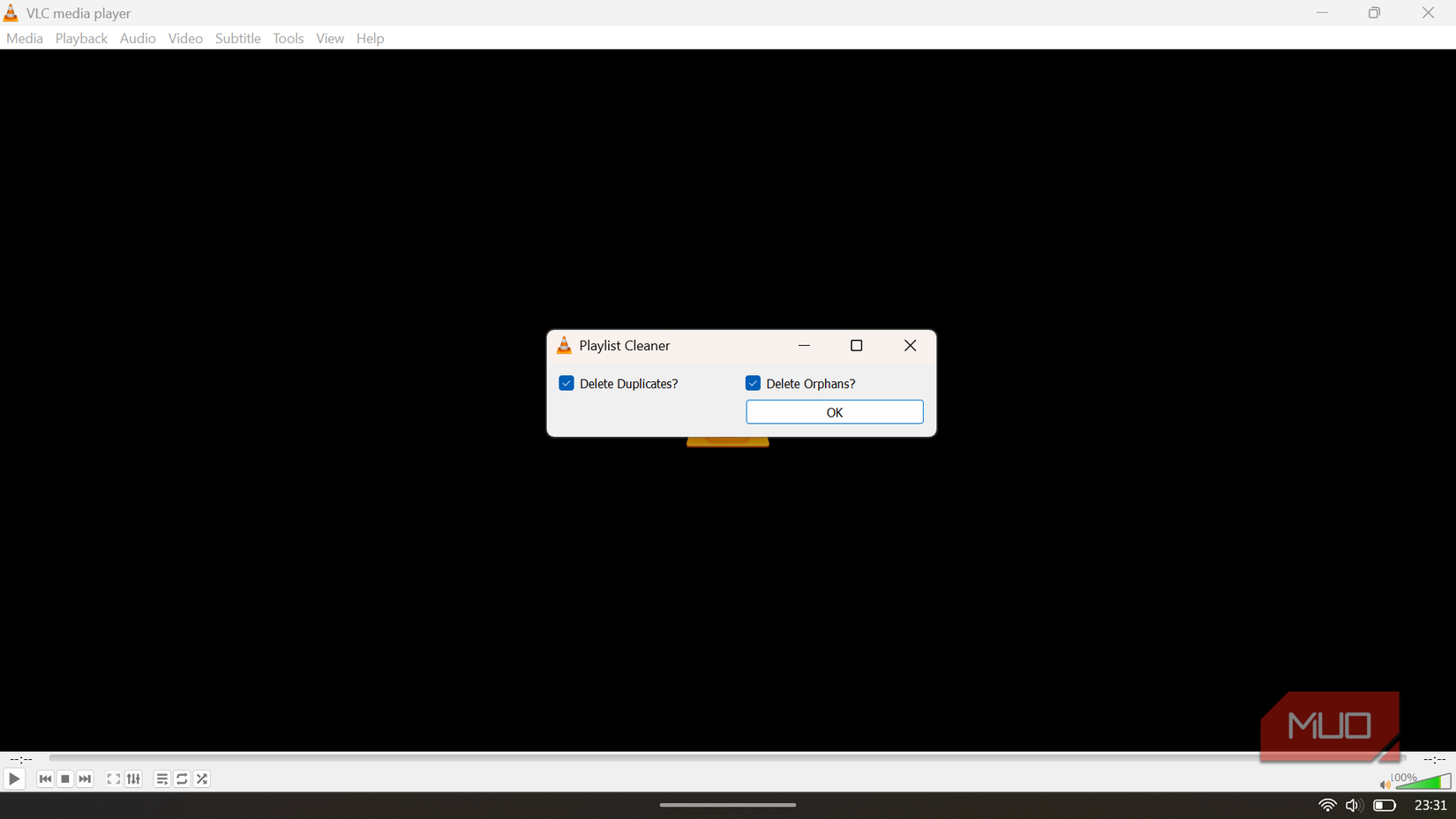
Task: Open the extended settings equalizer icon
Action: coord(133,779)
